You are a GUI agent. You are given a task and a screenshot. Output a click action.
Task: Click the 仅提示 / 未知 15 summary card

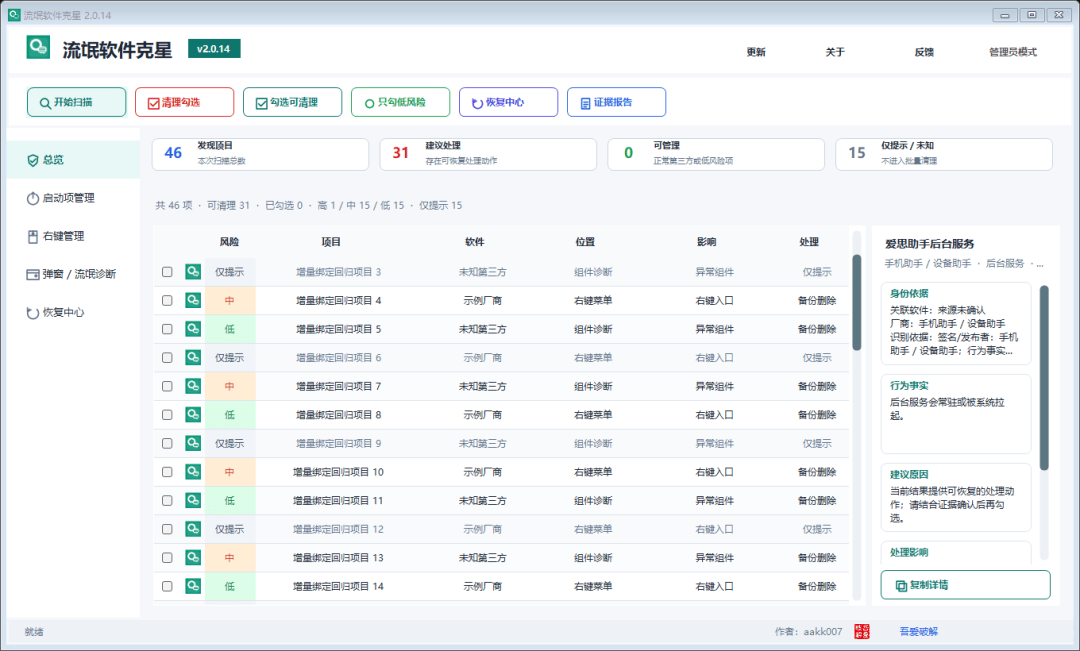(x=944, y=154)
